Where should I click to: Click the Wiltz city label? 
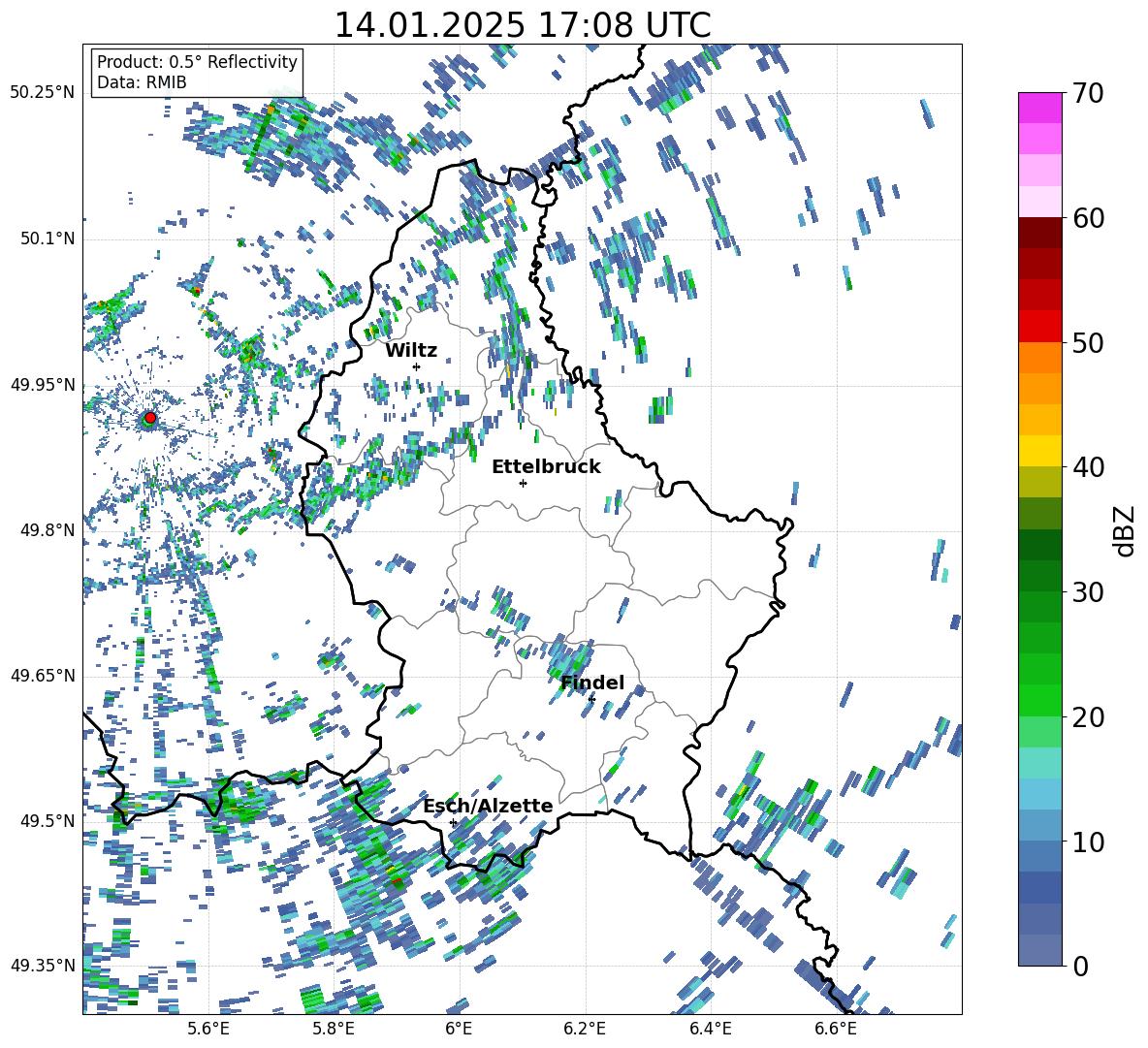pos(411,351)
